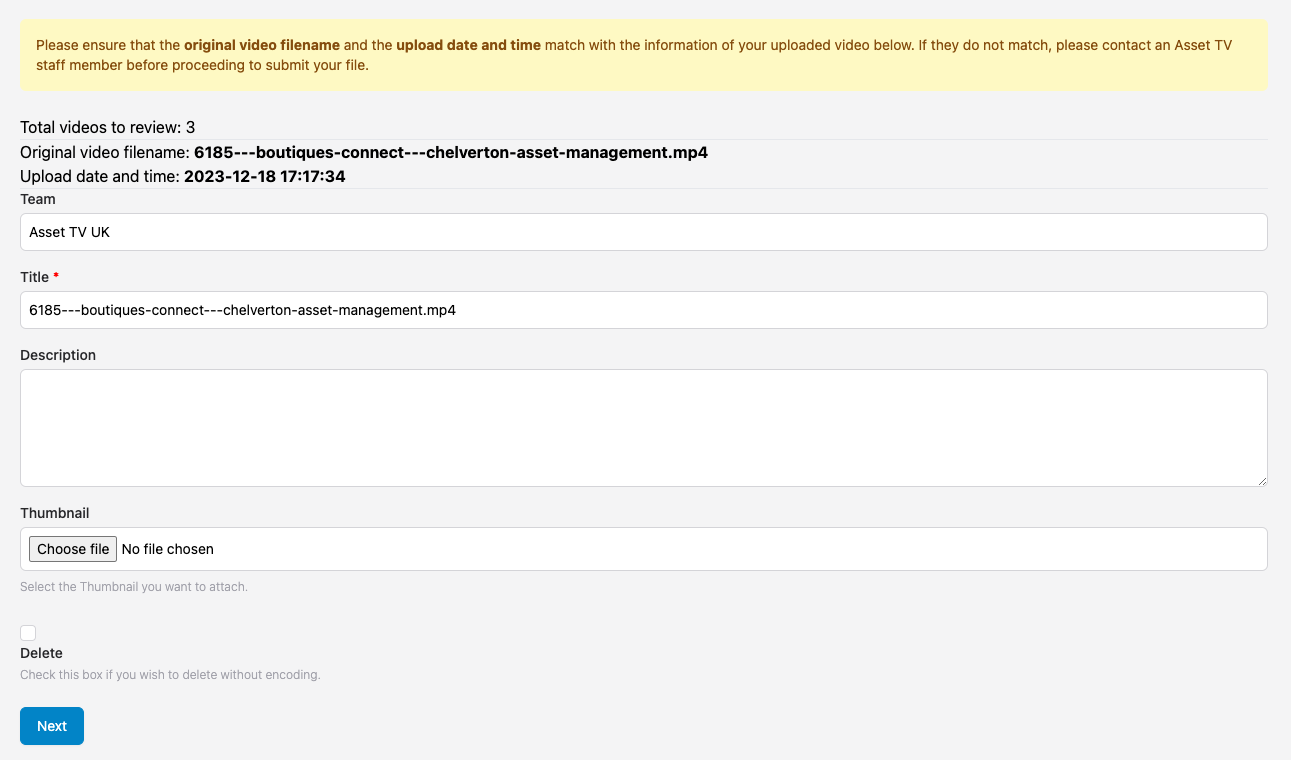Click the Title field label
The image size is (1291, 760).
(34, 277)
